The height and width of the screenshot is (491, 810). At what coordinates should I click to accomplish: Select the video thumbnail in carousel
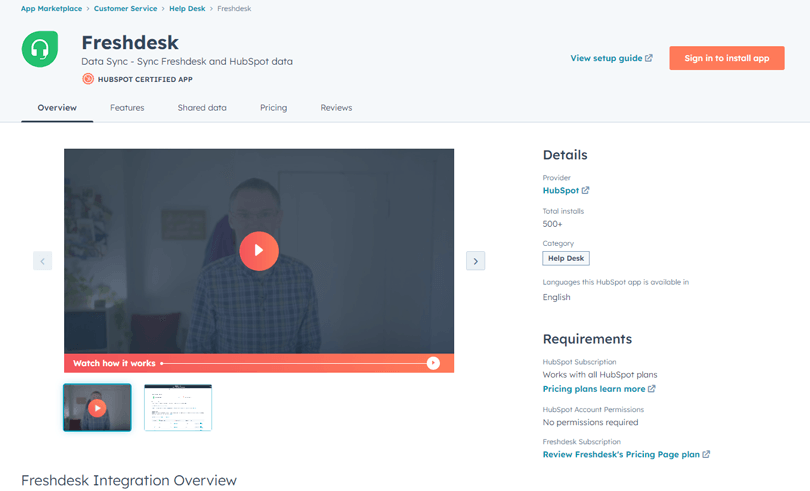[97, 407]
